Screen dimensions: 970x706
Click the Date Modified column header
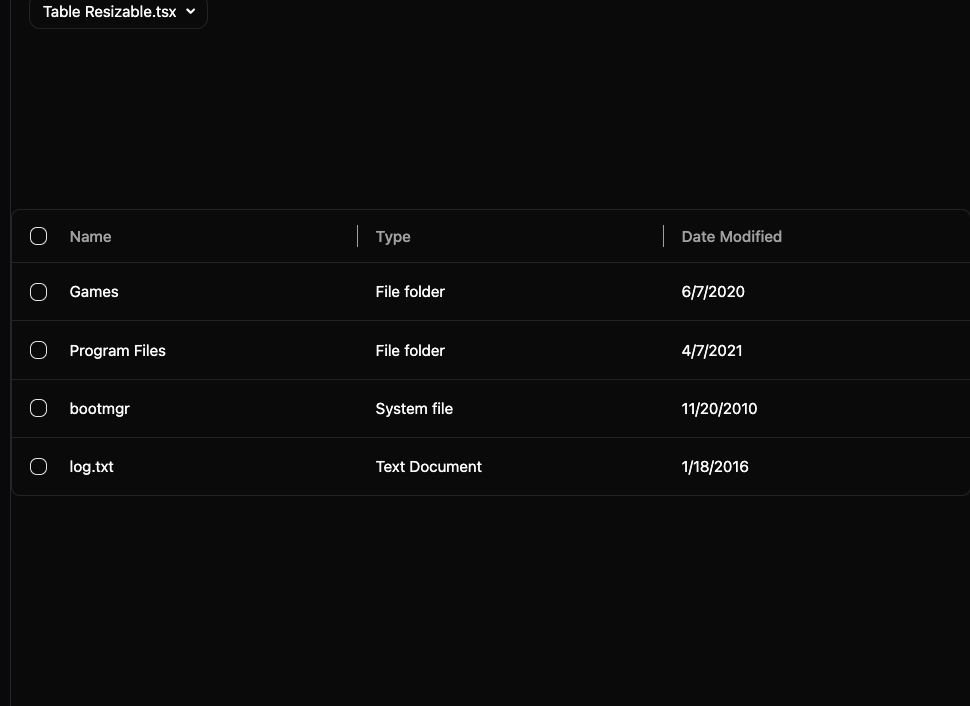(x=732, y=236)
